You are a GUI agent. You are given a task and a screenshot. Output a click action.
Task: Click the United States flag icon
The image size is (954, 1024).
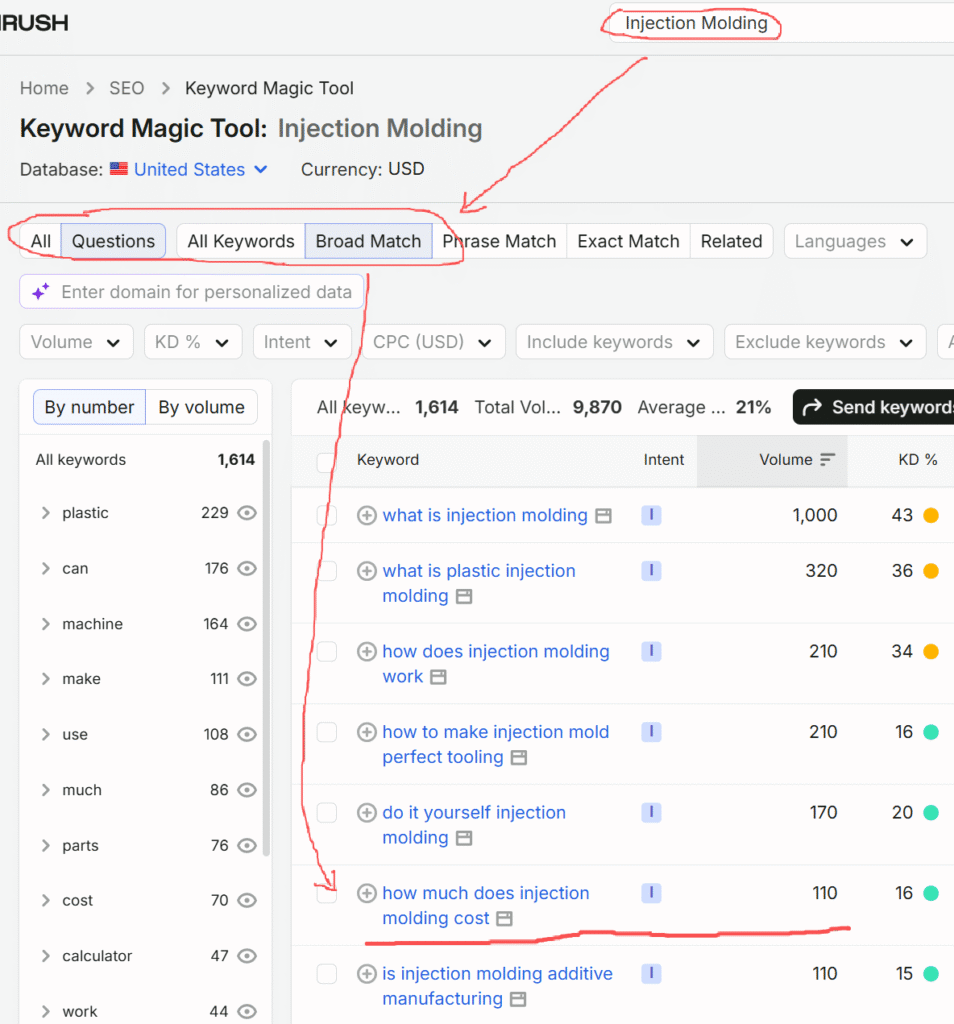tap(118, 169)
